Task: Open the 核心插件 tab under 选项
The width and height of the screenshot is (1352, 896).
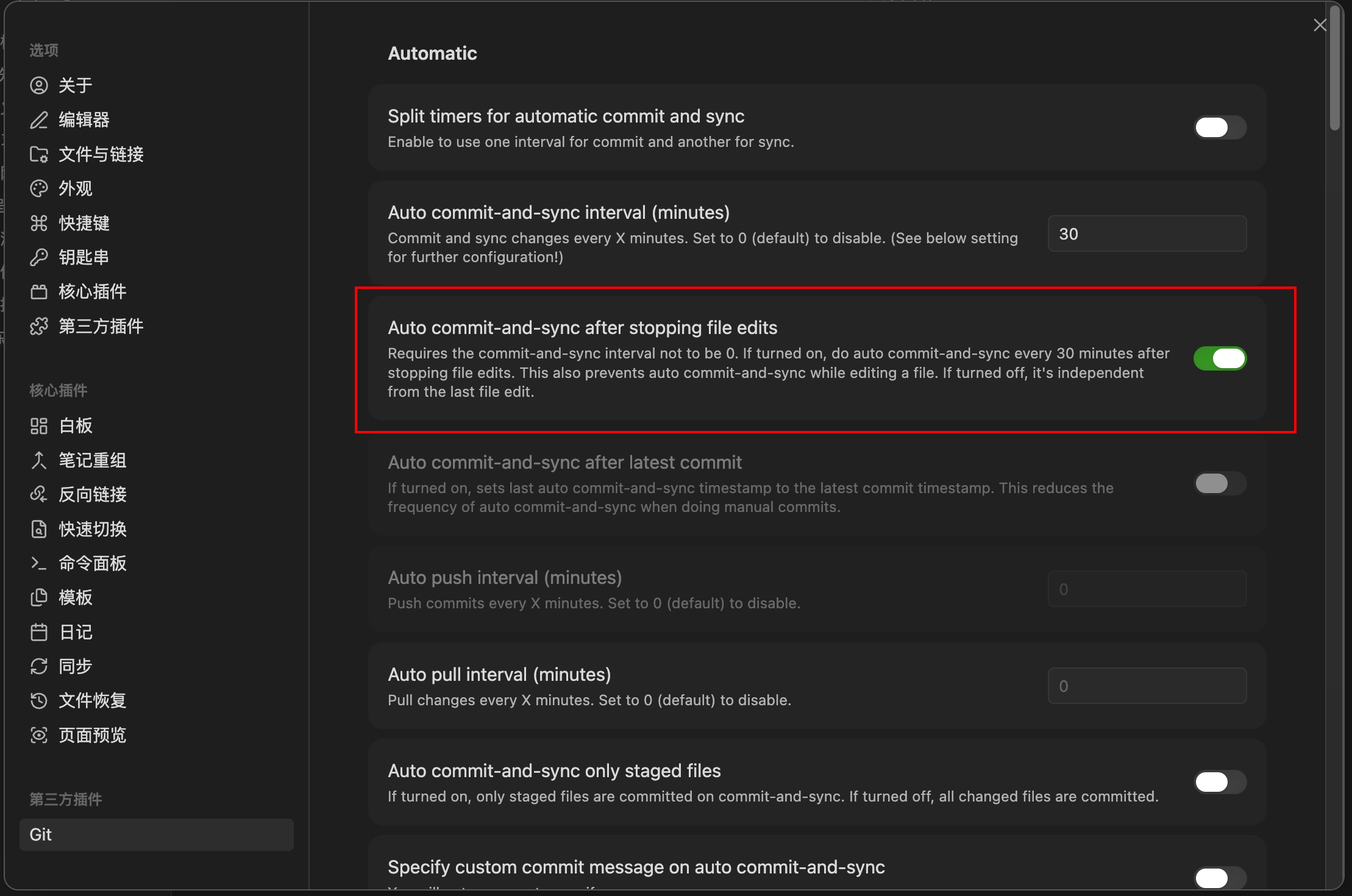Action: (157, 292)
